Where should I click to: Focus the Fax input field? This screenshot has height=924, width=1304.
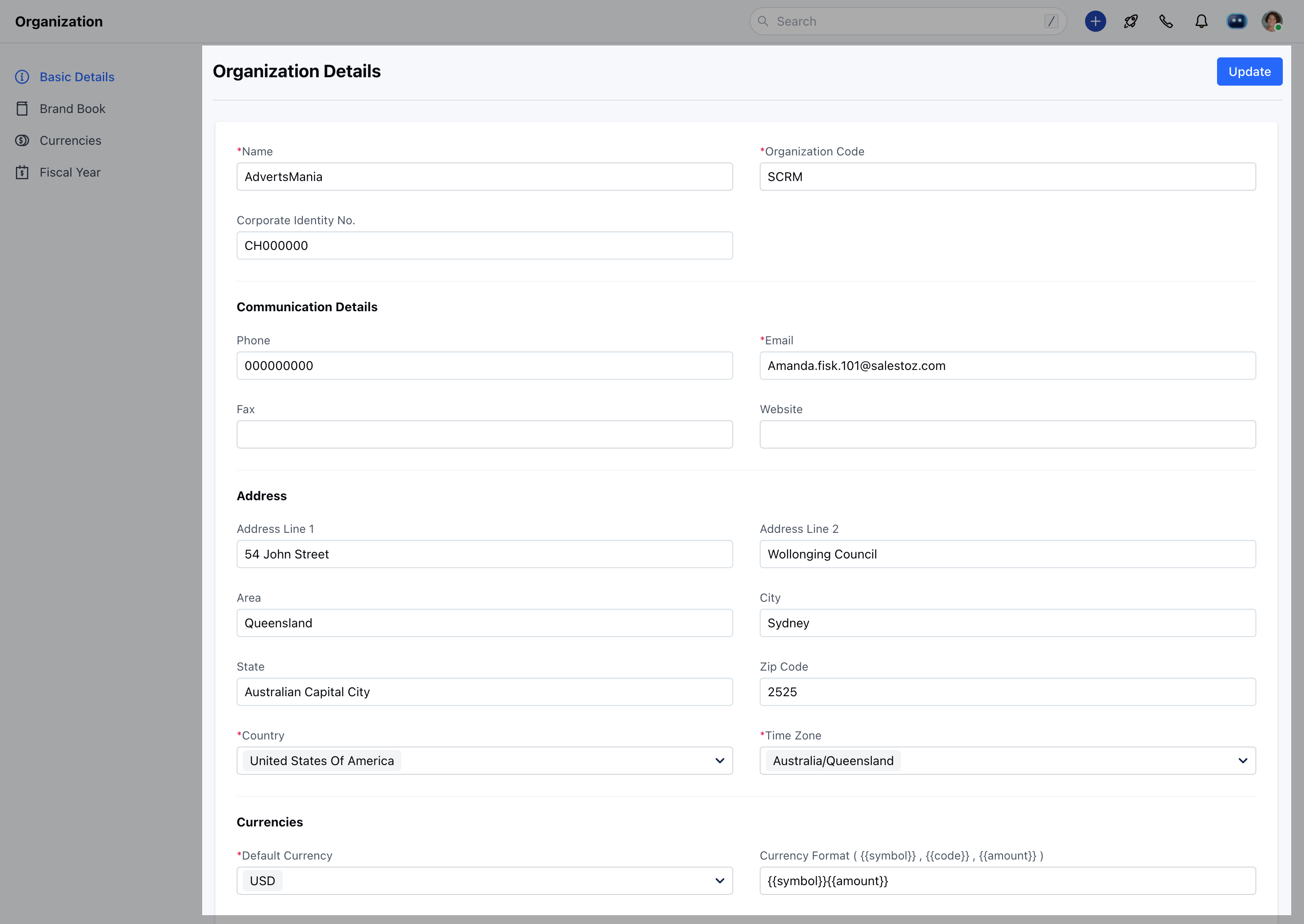click(x=484, y=435)
